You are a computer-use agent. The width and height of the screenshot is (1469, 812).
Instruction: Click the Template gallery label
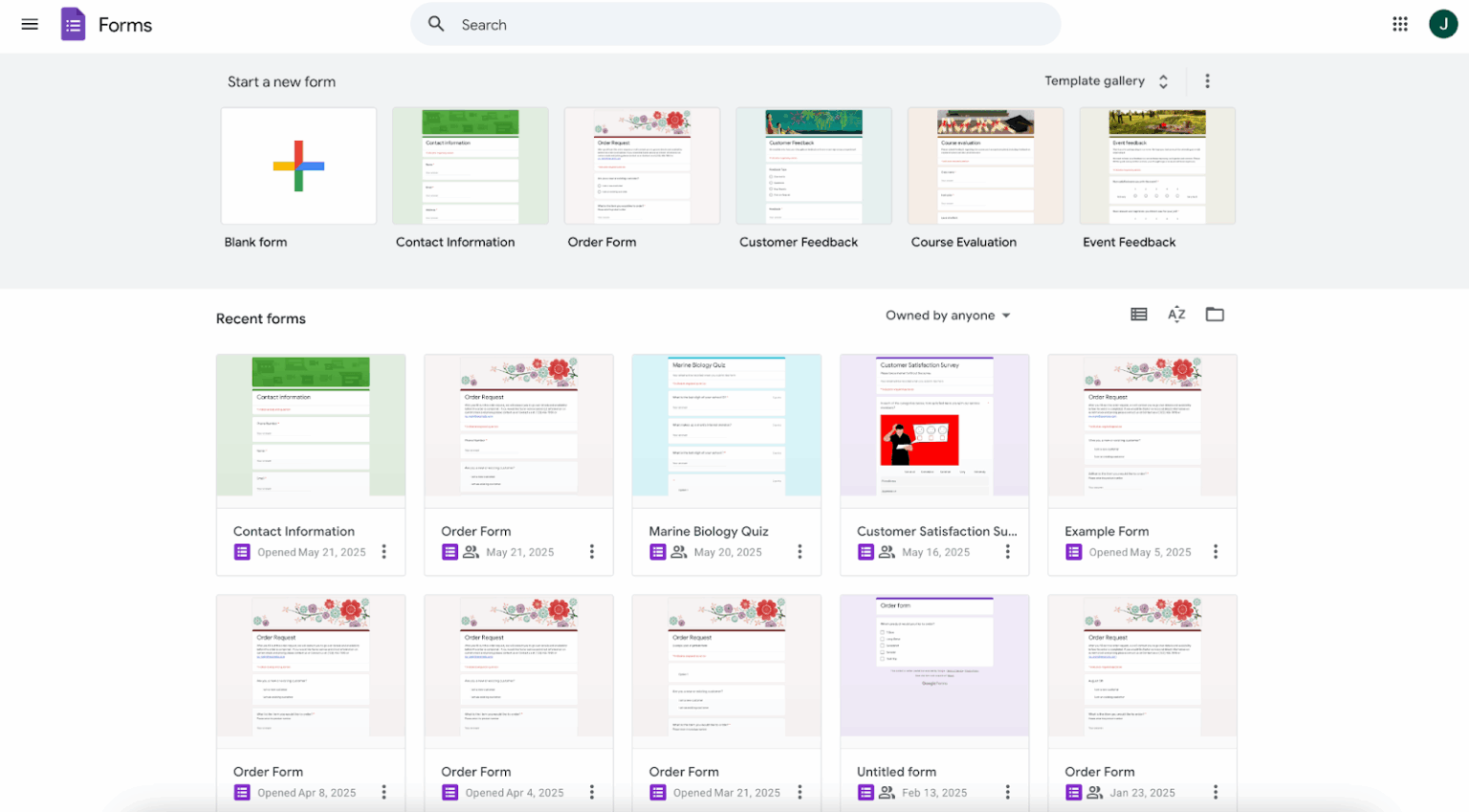(1094, 81)
